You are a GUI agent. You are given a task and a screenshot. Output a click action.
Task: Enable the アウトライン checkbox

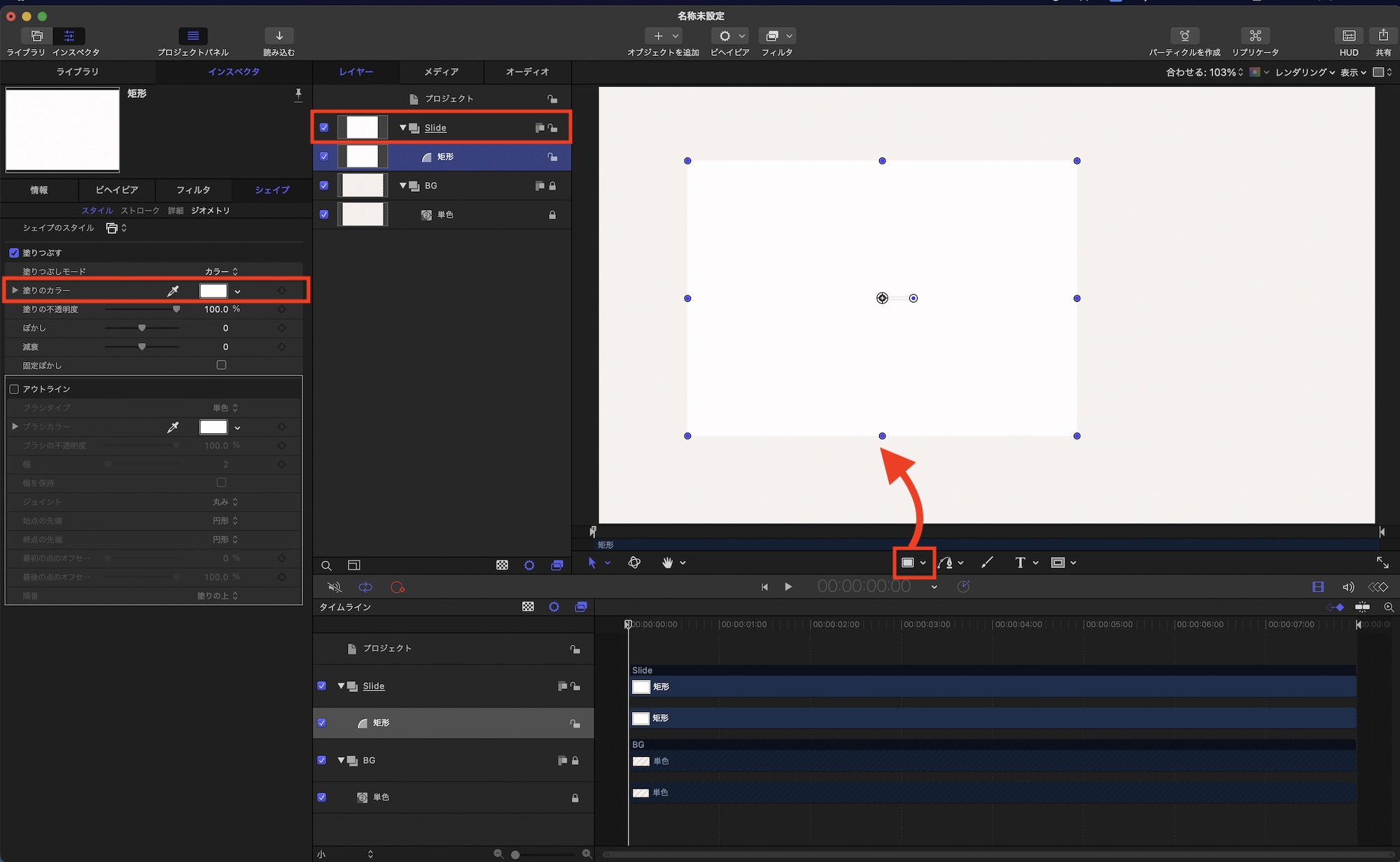[14, 389]
